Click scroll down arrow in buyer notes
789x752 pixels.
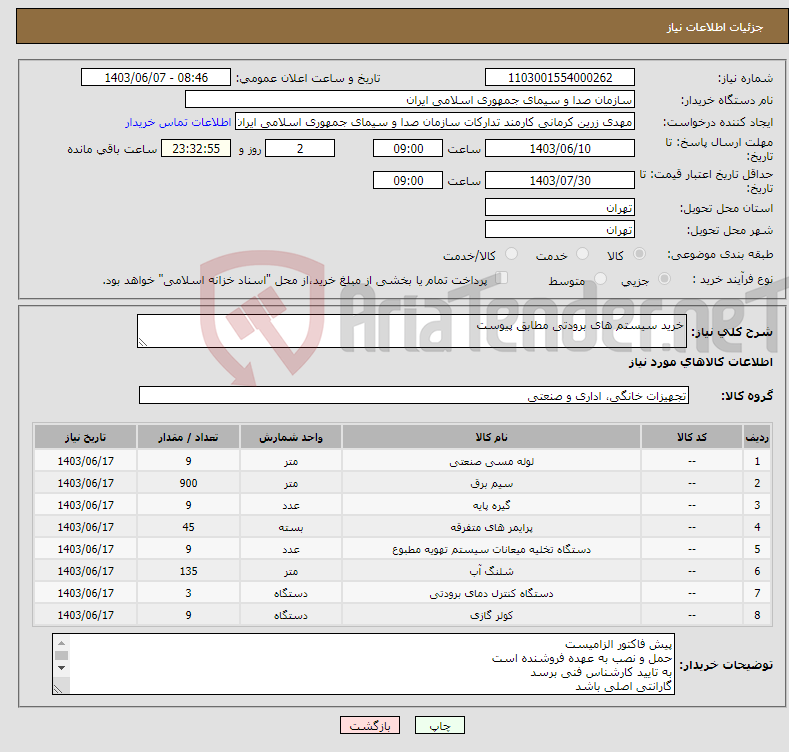click(x=61, y=668)
